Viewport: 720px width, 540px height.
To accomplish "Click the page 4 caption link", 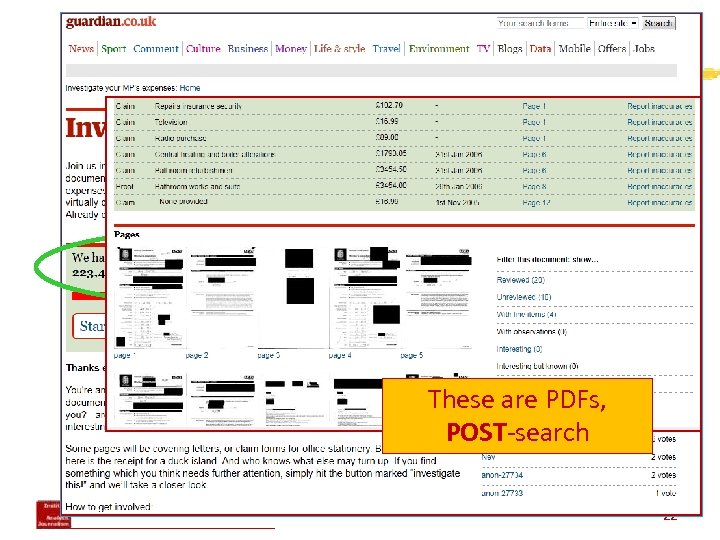I will coord(340,355).
